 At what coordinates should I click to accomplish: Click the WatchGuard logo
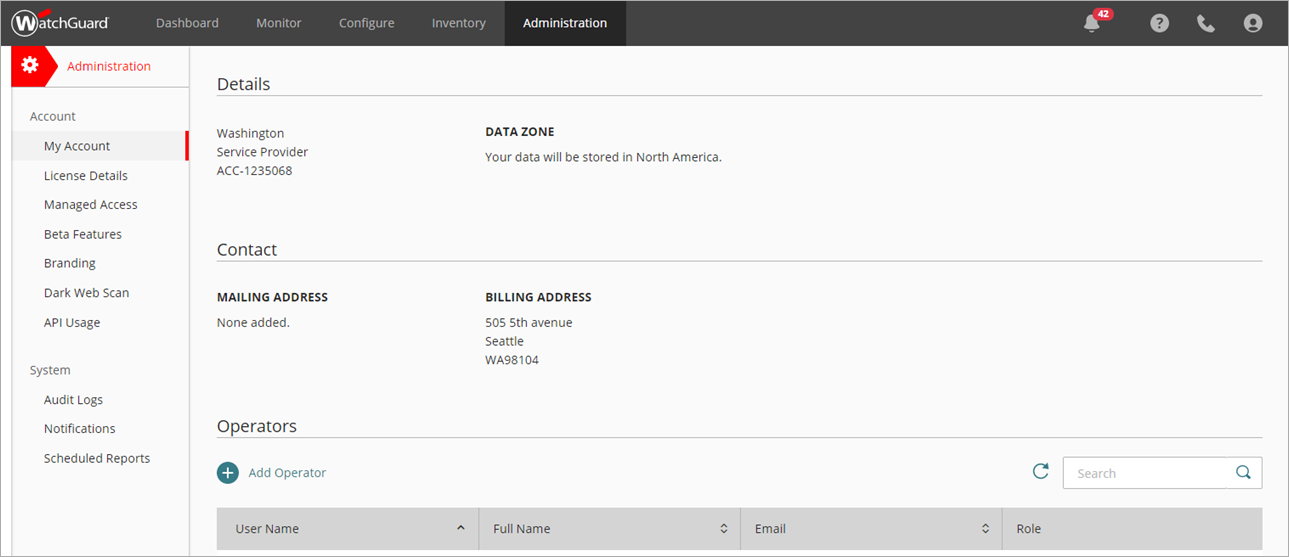click(x=60, y=23)
